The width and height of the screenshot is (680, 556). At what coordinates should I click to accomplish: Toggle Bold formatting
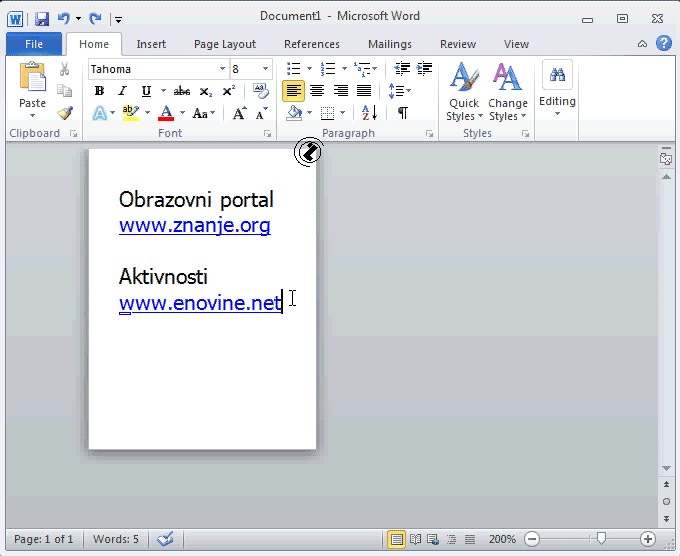[x=99, y=91]
